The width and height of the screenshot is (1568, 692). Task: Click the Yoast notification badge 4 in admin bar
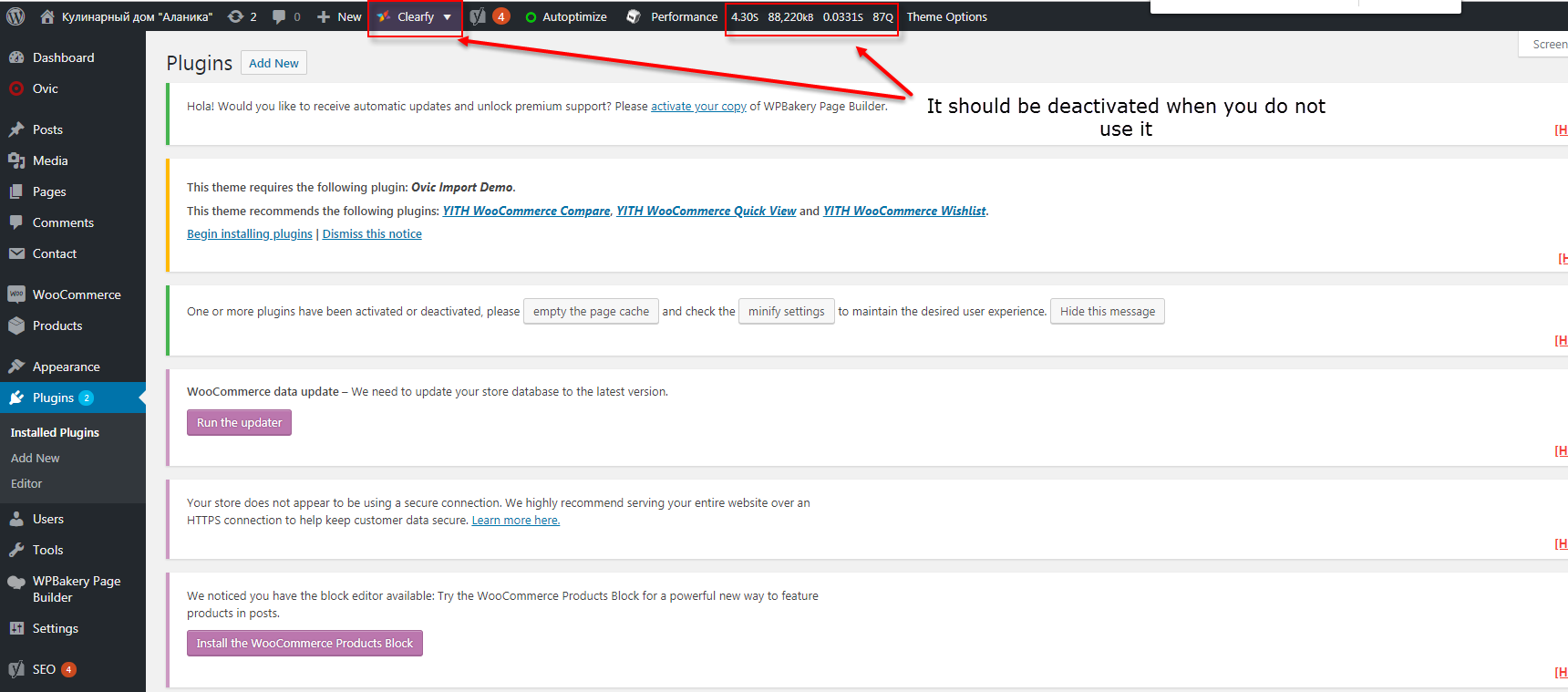tap(500, 16)
